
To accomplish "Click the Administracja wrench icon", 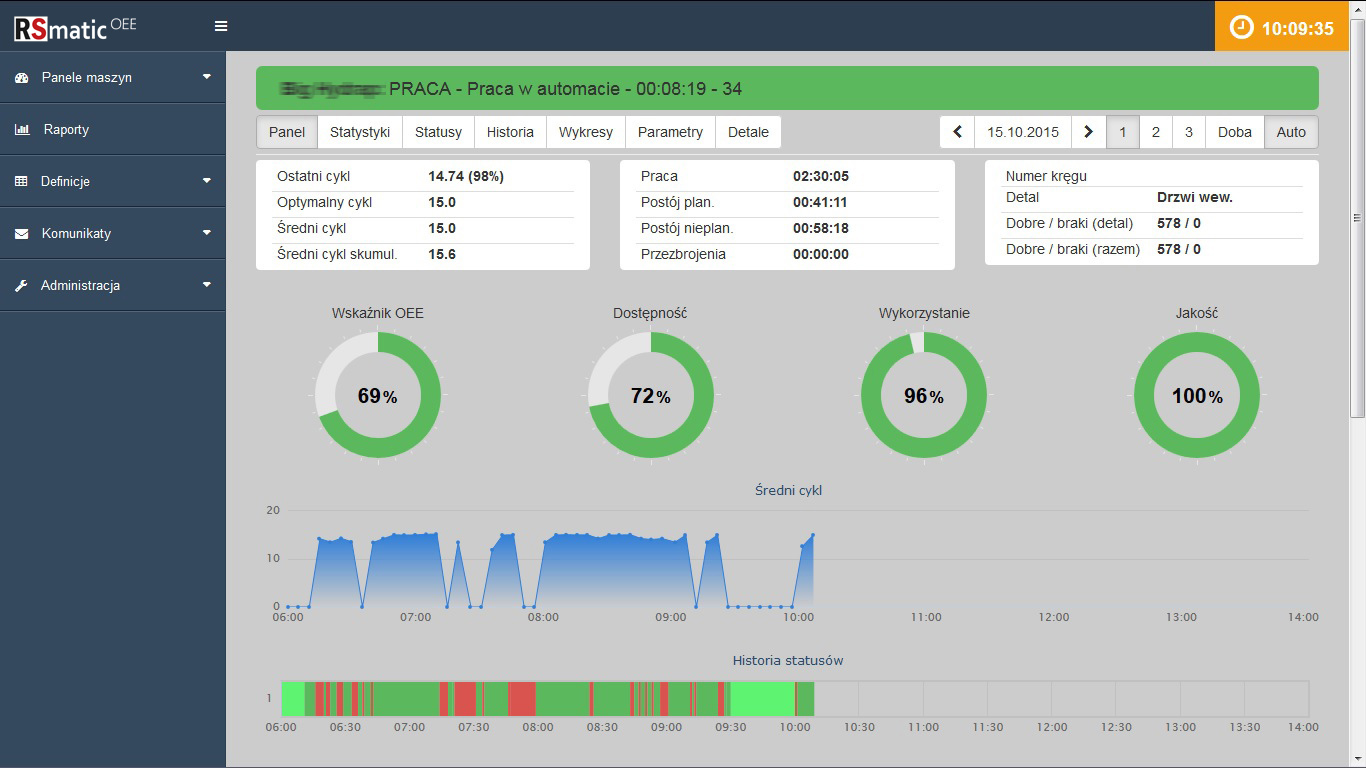I will [x=22, y=285].
